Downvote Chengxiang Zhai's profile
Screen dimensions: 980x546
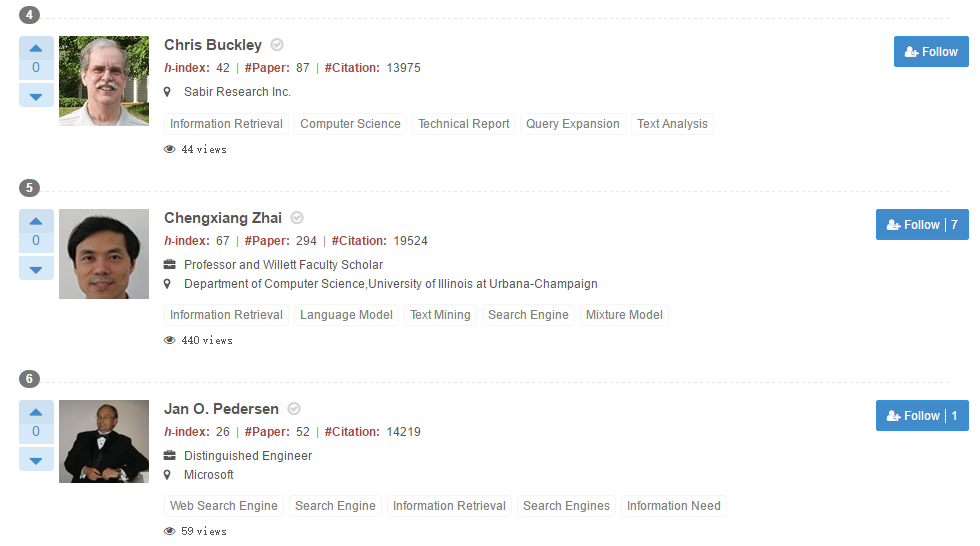(x=36, y=268)
